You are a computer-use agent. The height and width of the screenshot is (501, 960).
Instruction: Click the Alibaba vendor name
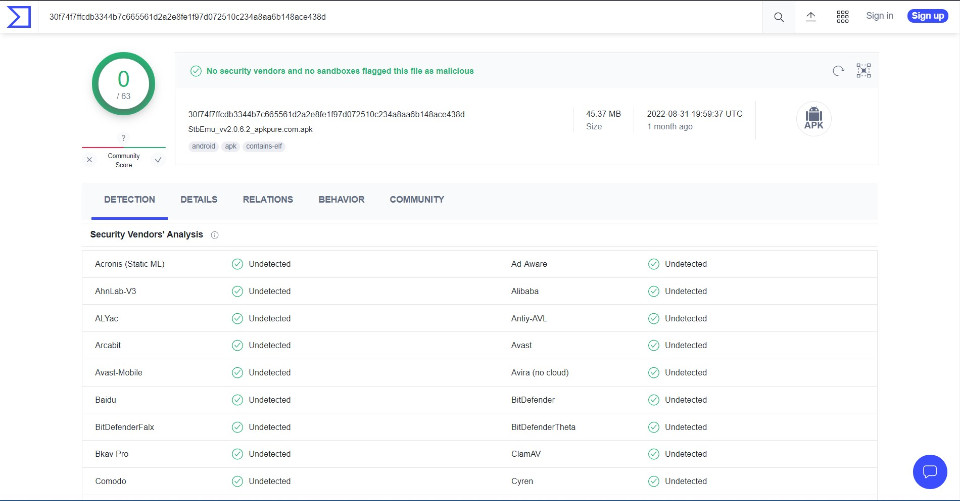pyautogui.click(x=525, y=291)
